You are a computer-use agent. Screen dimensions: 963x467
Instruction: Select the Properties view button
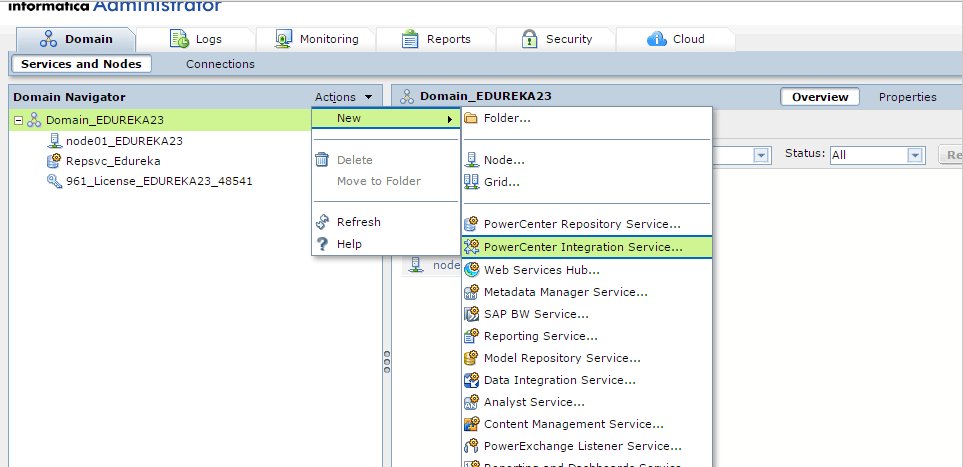tap(908, 97)
